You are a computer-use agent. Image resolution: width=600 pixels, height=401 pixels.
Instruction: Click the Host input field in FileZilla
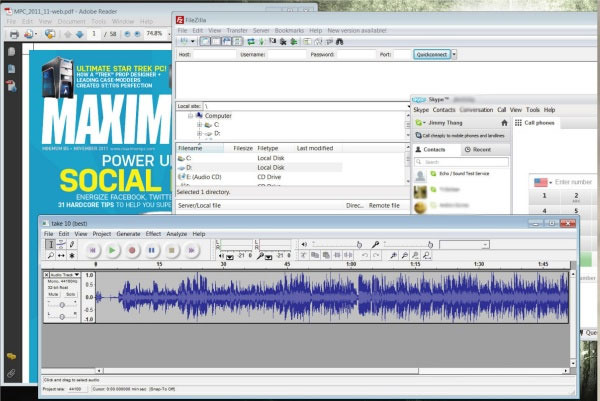217,54
